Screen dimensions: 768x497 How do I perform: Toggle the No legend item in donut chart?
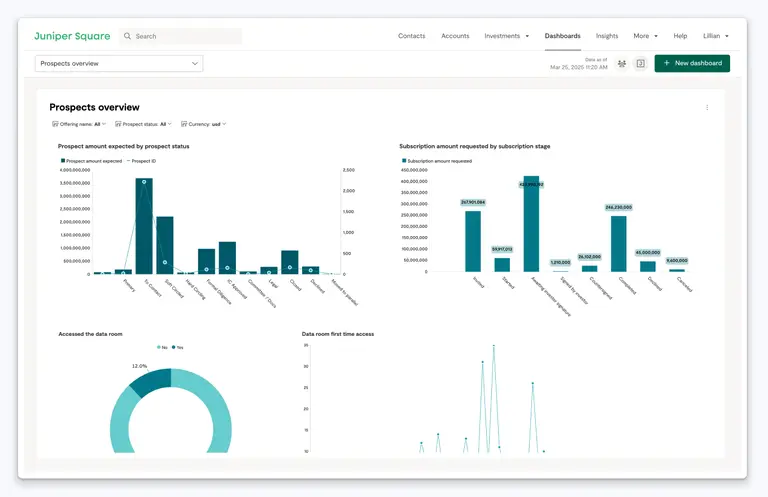point(162,347)
